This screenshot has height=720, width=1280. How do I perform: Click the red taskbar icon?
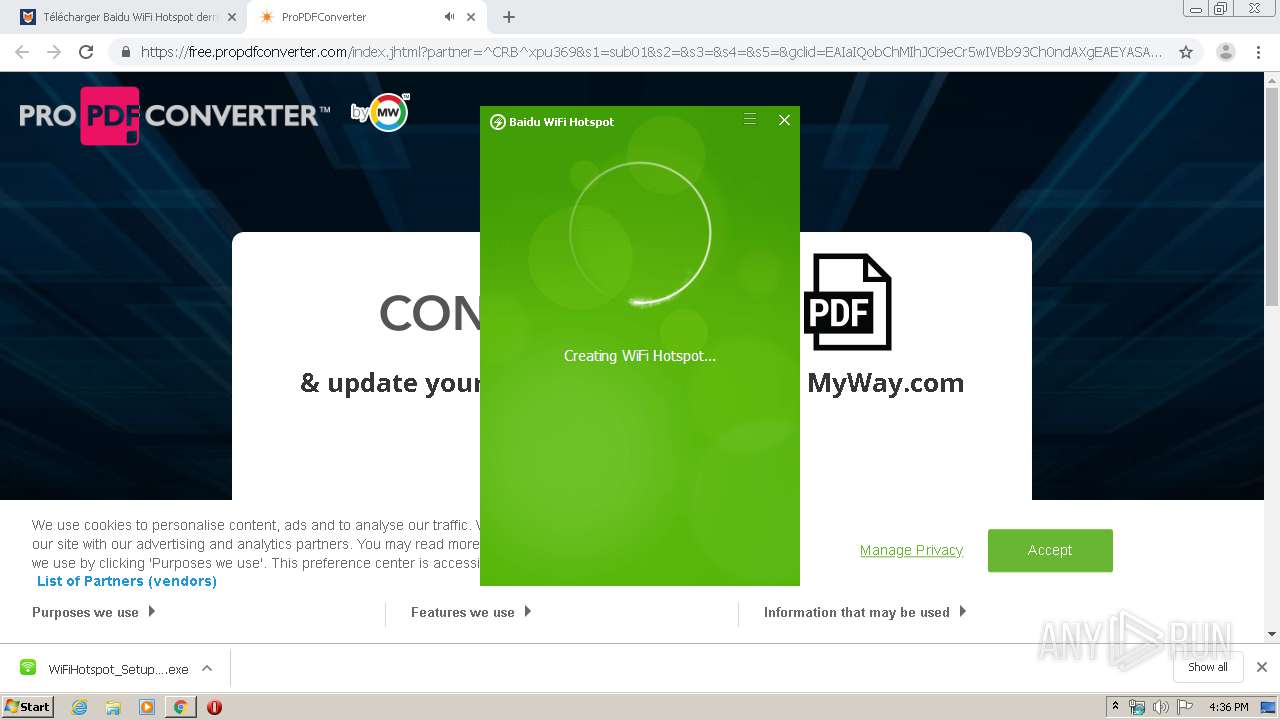pos(214,707)
